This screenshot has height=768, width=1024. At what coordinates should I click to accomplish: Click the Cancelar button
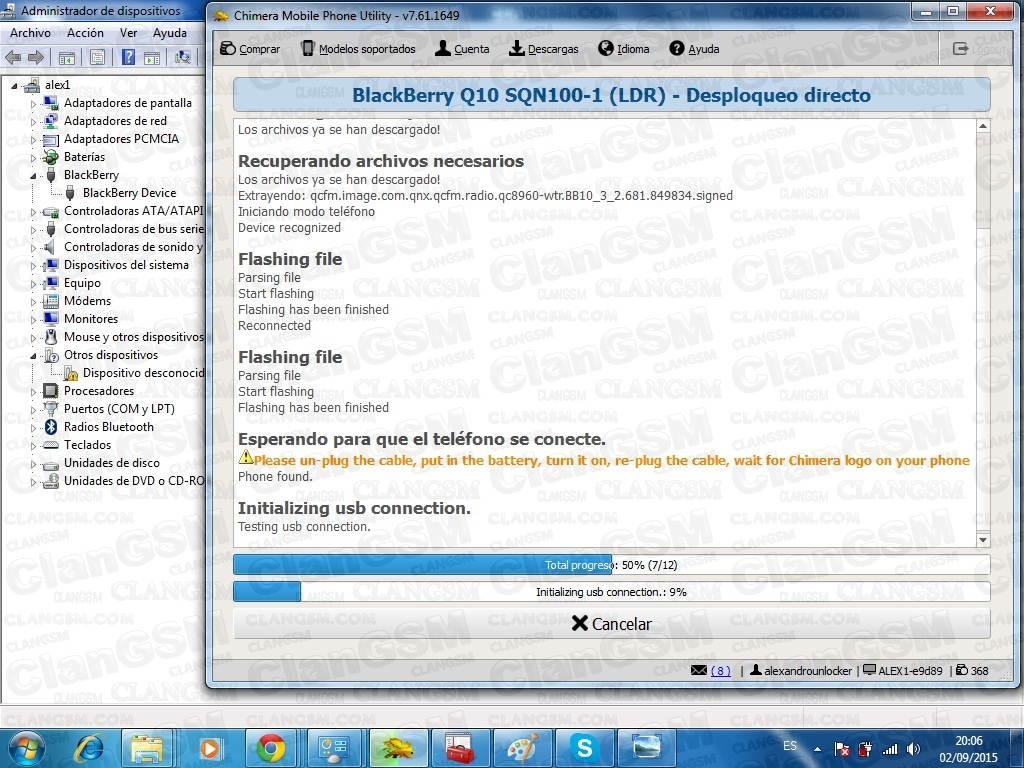pos(611,624)
